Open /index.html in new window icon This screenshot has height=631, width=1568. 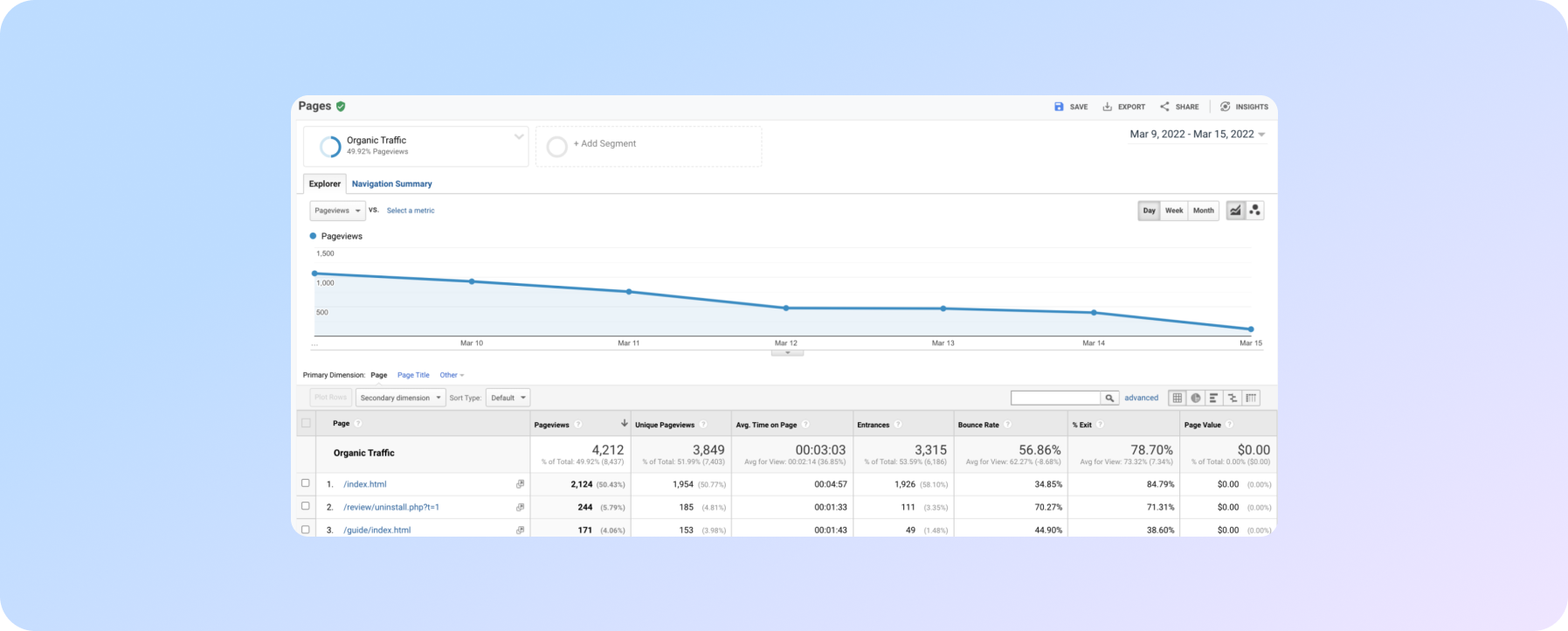520,484
